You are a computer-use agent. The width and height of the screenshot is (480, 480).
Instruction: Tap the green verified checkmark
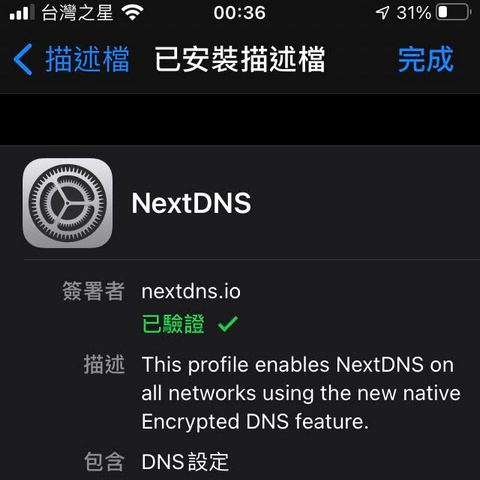(228, 324)
